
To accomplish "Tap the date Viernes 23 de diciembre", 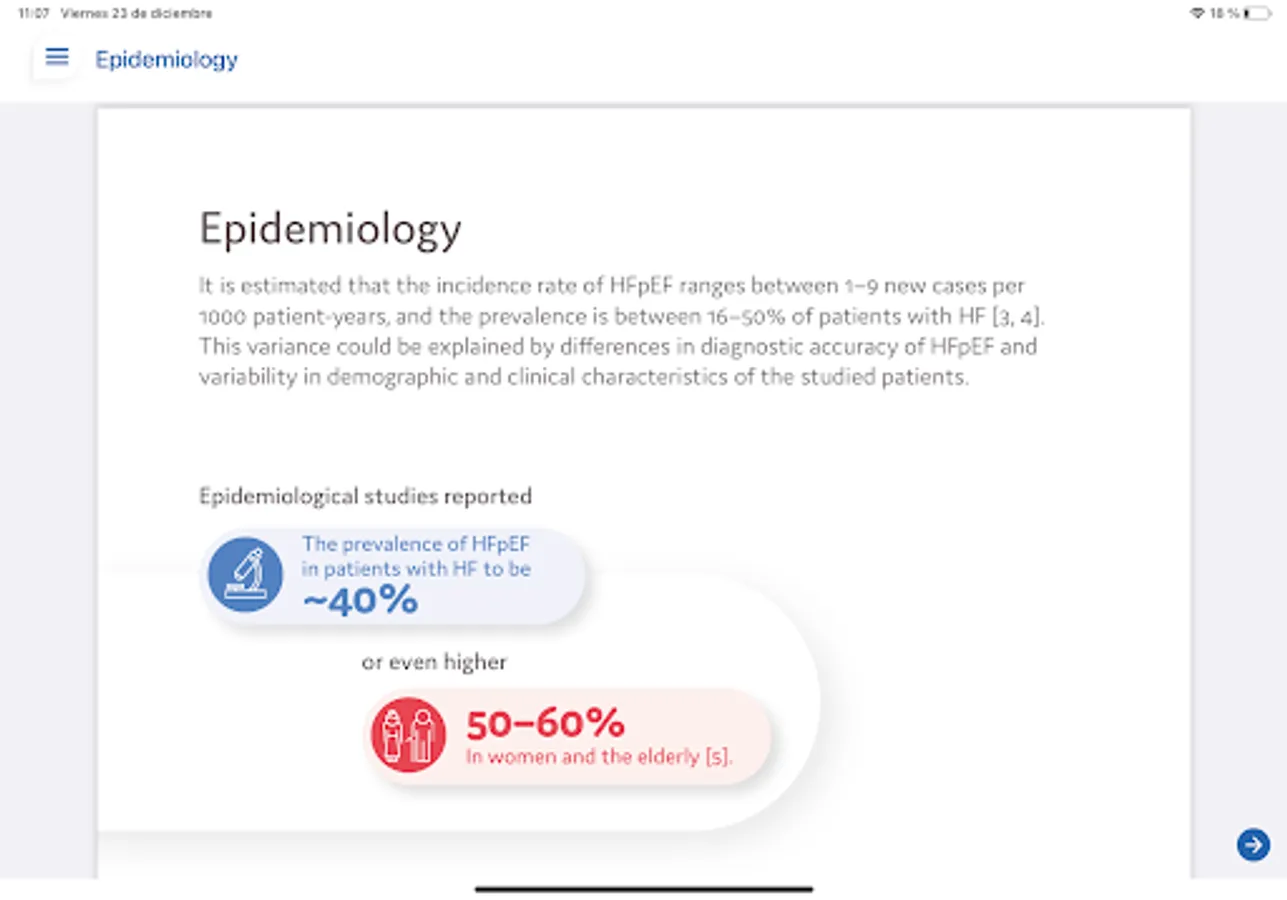I will pos(136,14).
